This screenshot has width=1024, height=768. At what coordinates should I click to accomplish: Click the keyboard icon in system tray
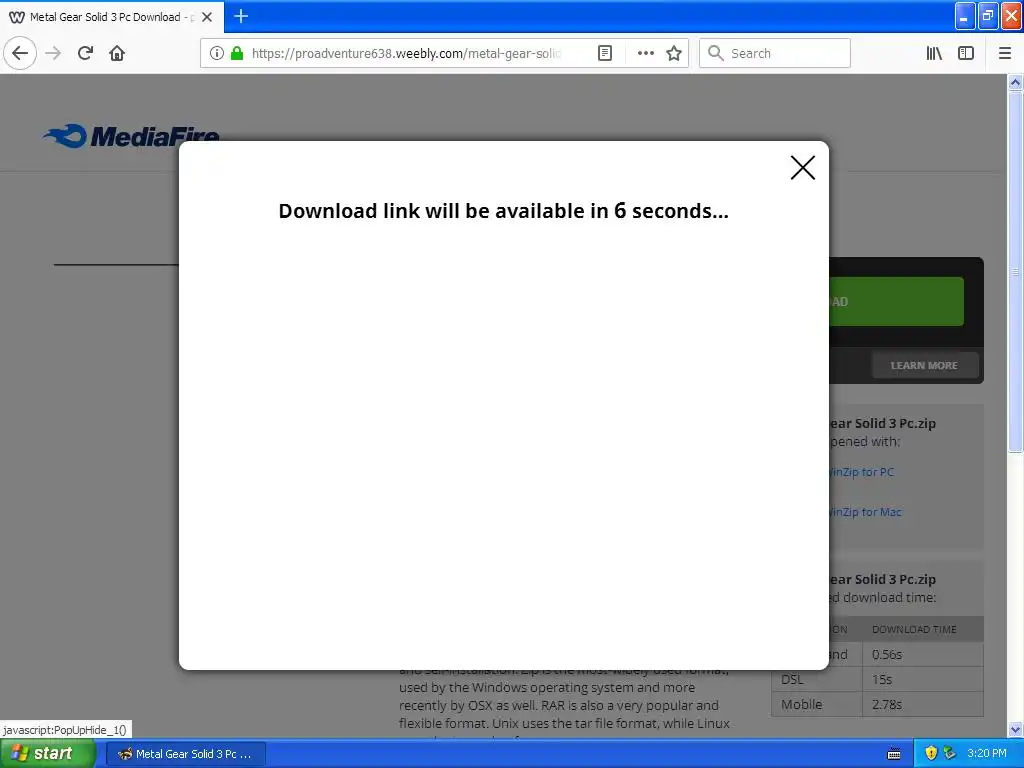coord(894,754)
